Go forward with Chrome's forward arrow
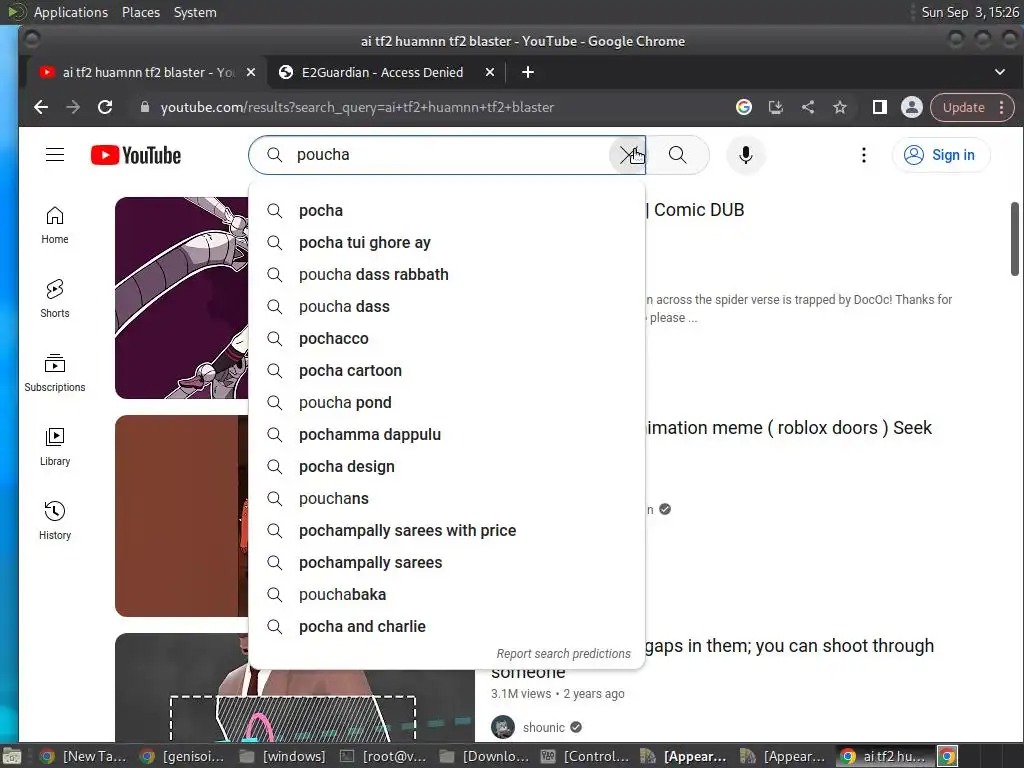Viewport: 1024px width, 768px height. pyautogui.click(x=72, y=107)
